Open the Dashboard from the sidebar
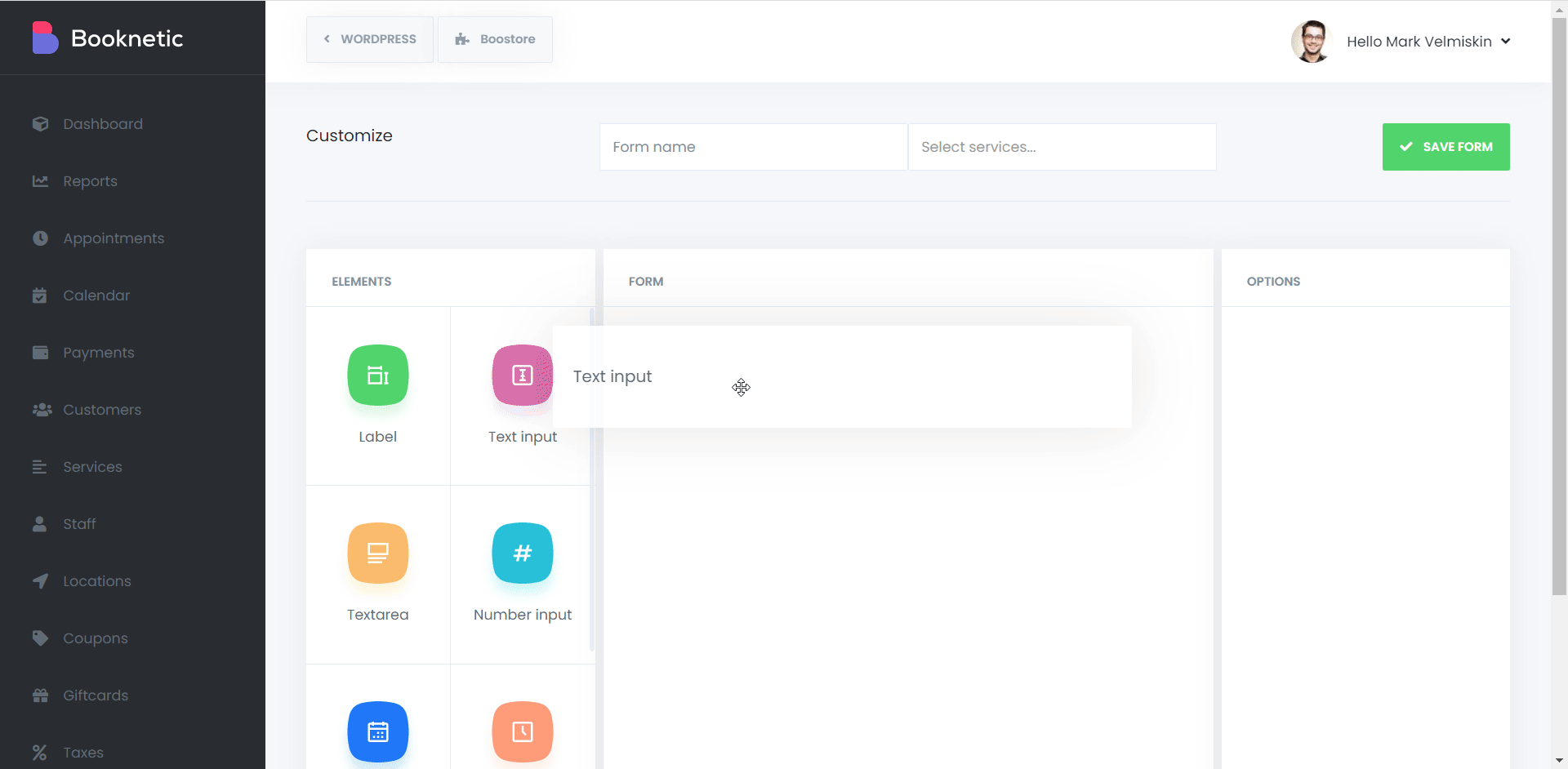This screenshot has height=769, width=1568. pos(102,123)
